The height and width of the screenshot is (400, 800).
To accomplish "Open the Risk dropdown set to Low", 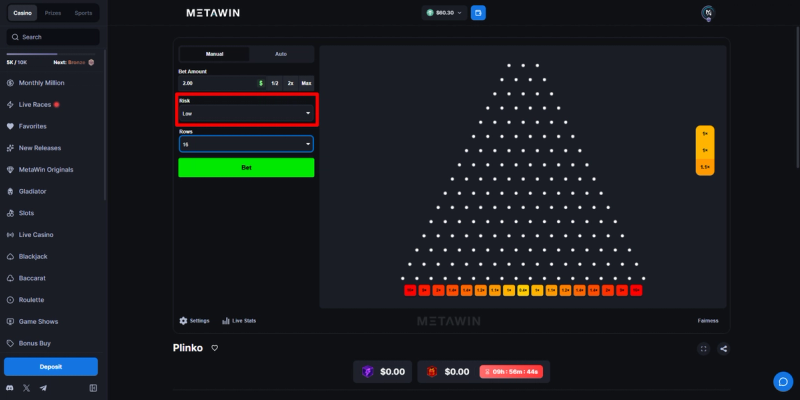I will (x=246, y=113).
